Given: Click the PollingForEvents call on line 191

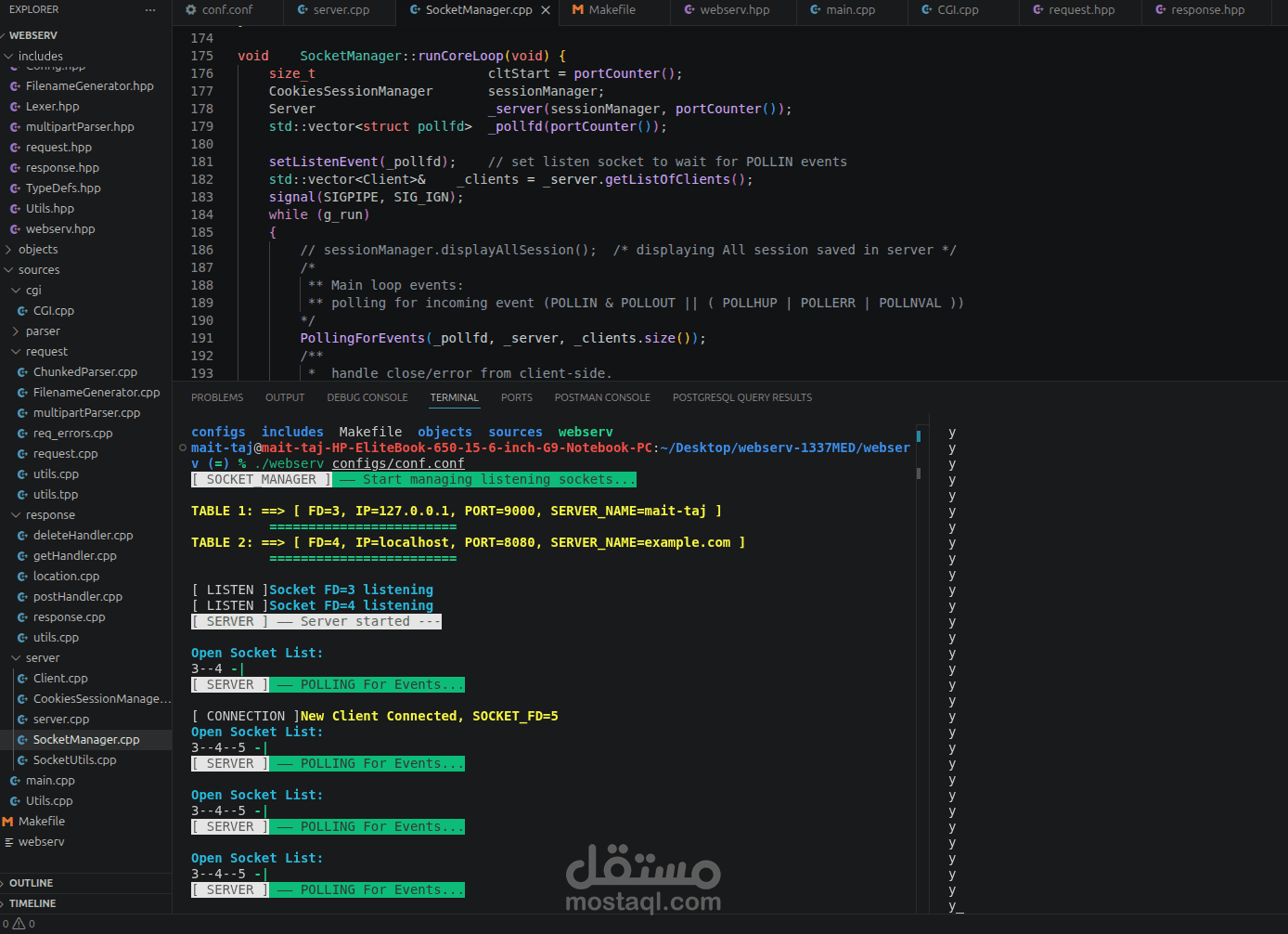Looking at the screenshot, I should pos(362,338).
